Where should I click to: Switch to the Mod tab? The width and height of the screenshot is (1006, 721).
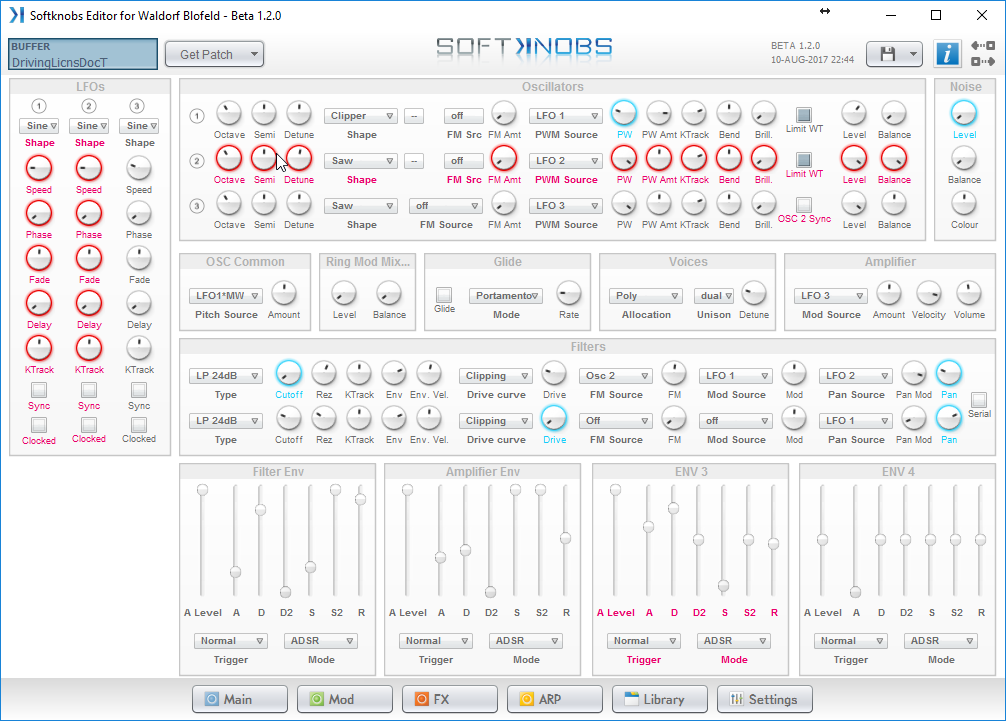click(345, 699)
